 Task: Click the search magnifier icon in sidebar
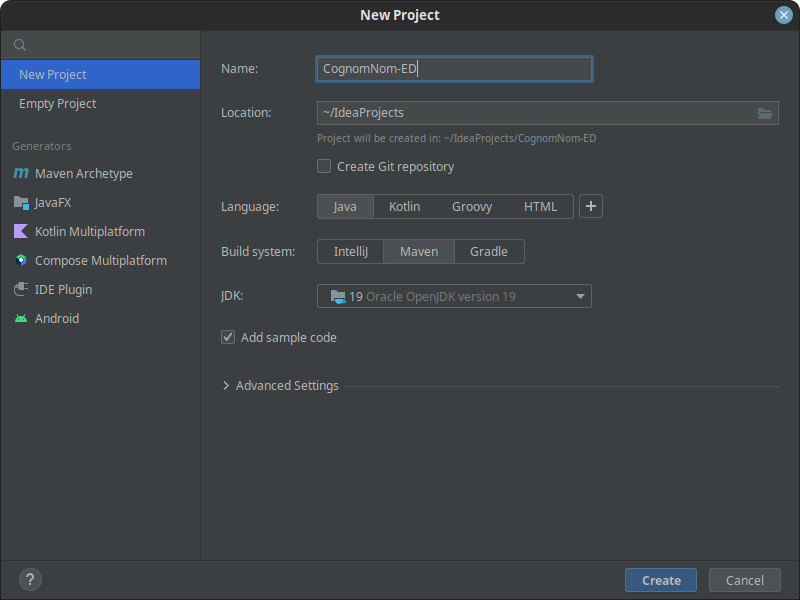(20, 45)
